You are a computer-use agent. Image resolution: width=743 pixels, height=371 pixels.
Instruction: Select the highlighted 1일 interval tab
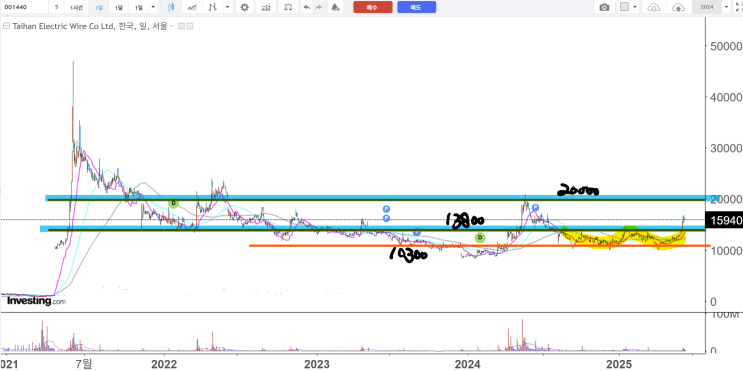[x=99, y=8]
